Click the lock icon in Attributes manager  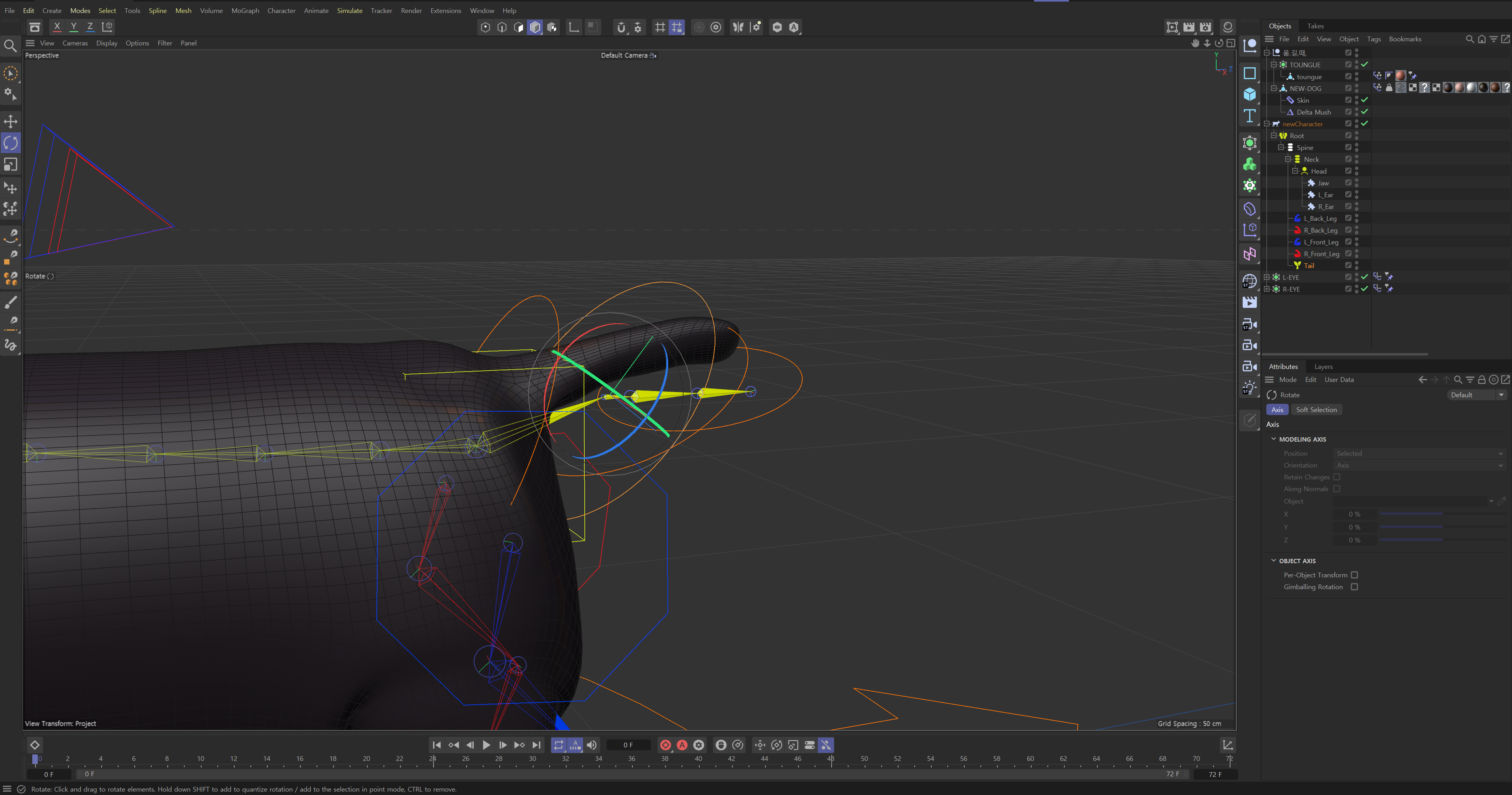pos(1481,380)
